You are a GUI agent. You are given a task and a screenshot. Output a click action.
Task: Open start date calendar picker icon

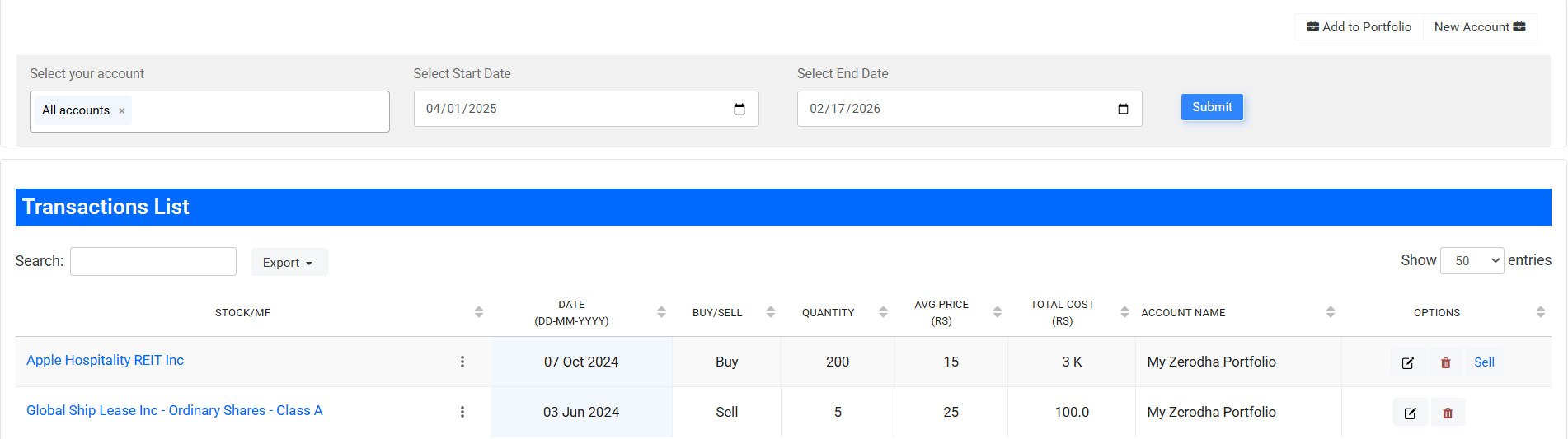coord(739,109)
